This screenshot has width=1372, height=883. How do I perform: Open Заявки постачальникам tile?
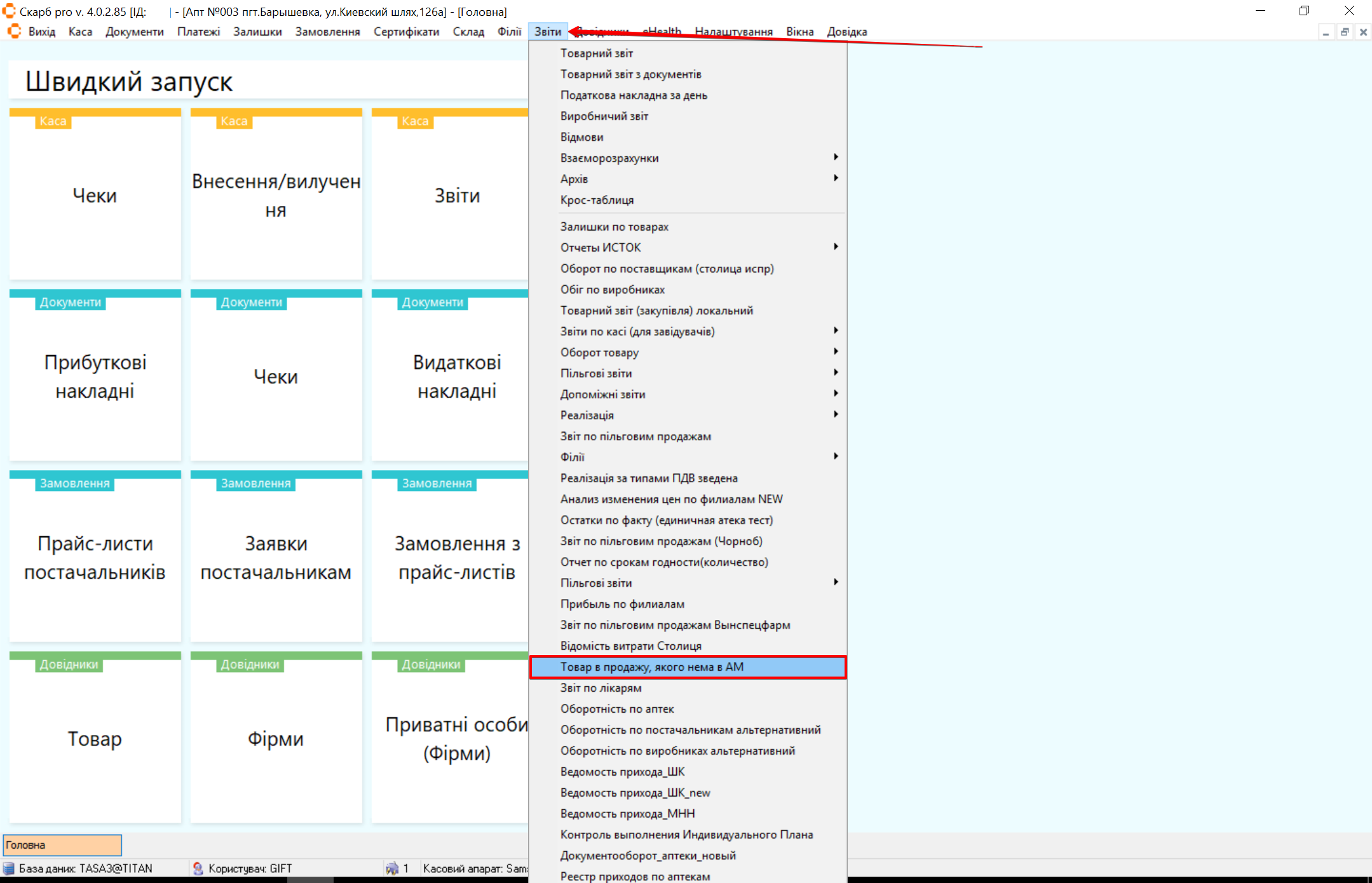(x=276, y=557)
